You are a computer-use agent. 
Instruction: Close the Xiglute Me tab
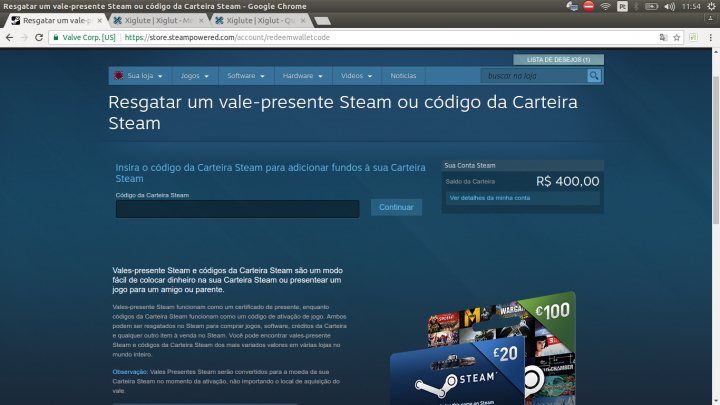pos(201,21)
